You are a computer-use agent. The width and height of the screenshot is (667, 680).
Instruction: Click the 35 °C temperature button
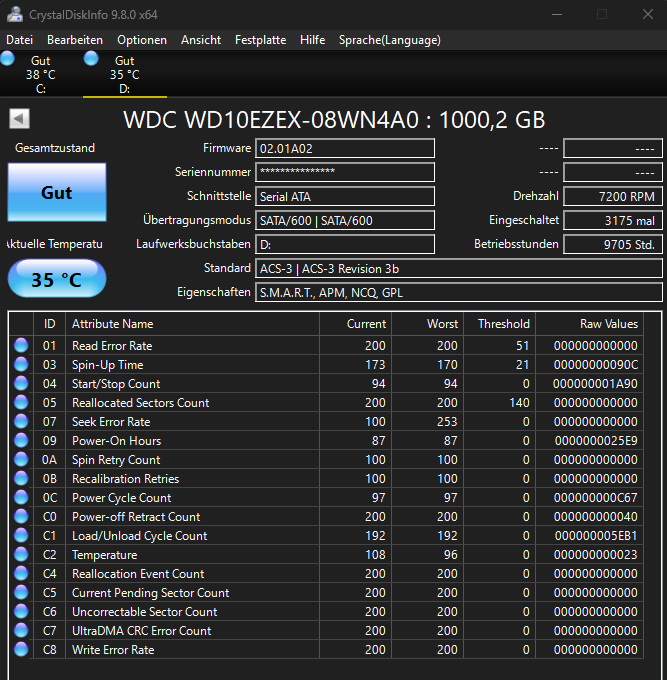(x=57, y=279)
